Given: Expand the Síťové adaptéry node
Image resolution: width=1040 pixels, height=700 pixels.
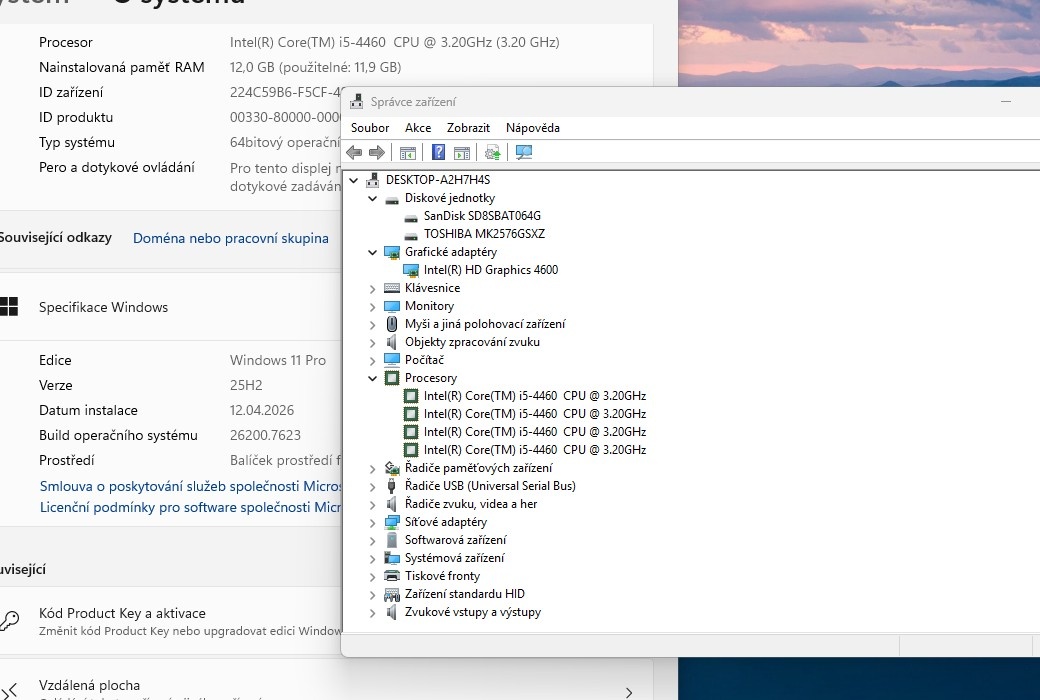Looking at the screenshot, I should coord(372,521).
